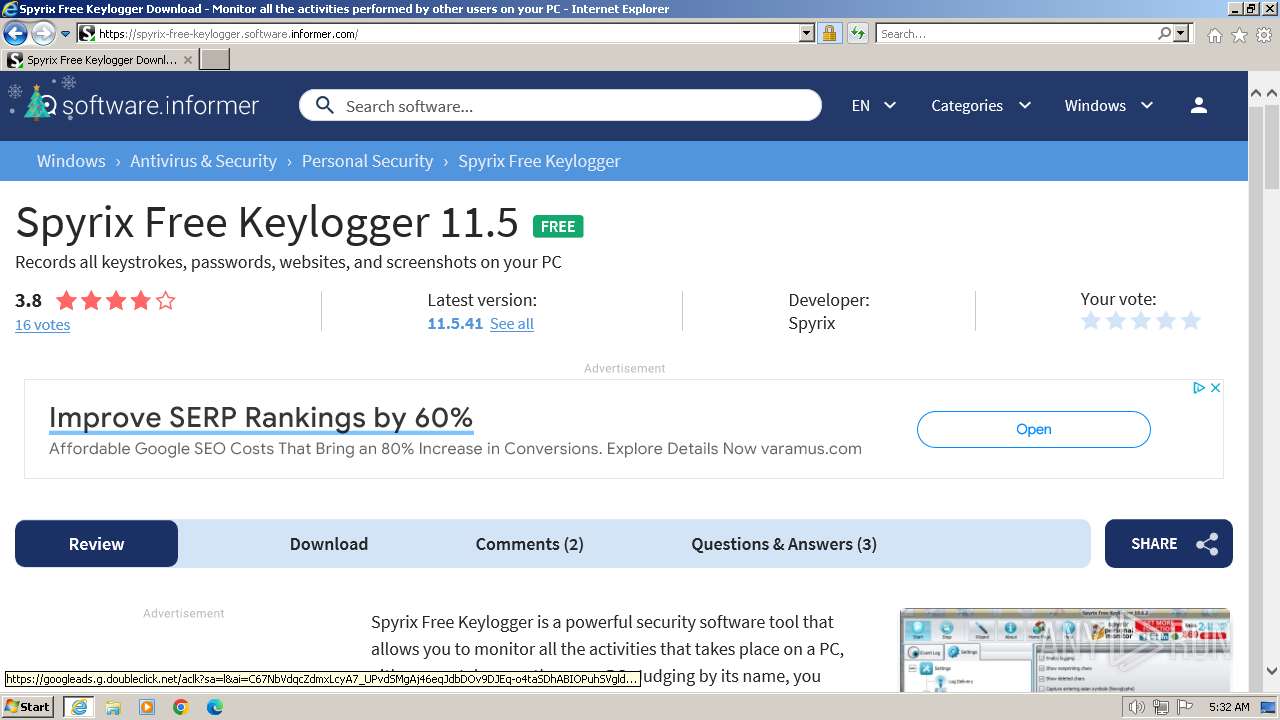Click the 11.5.41 version link
The height and width of the screenshot is (720, 1280).
point(455,323)
